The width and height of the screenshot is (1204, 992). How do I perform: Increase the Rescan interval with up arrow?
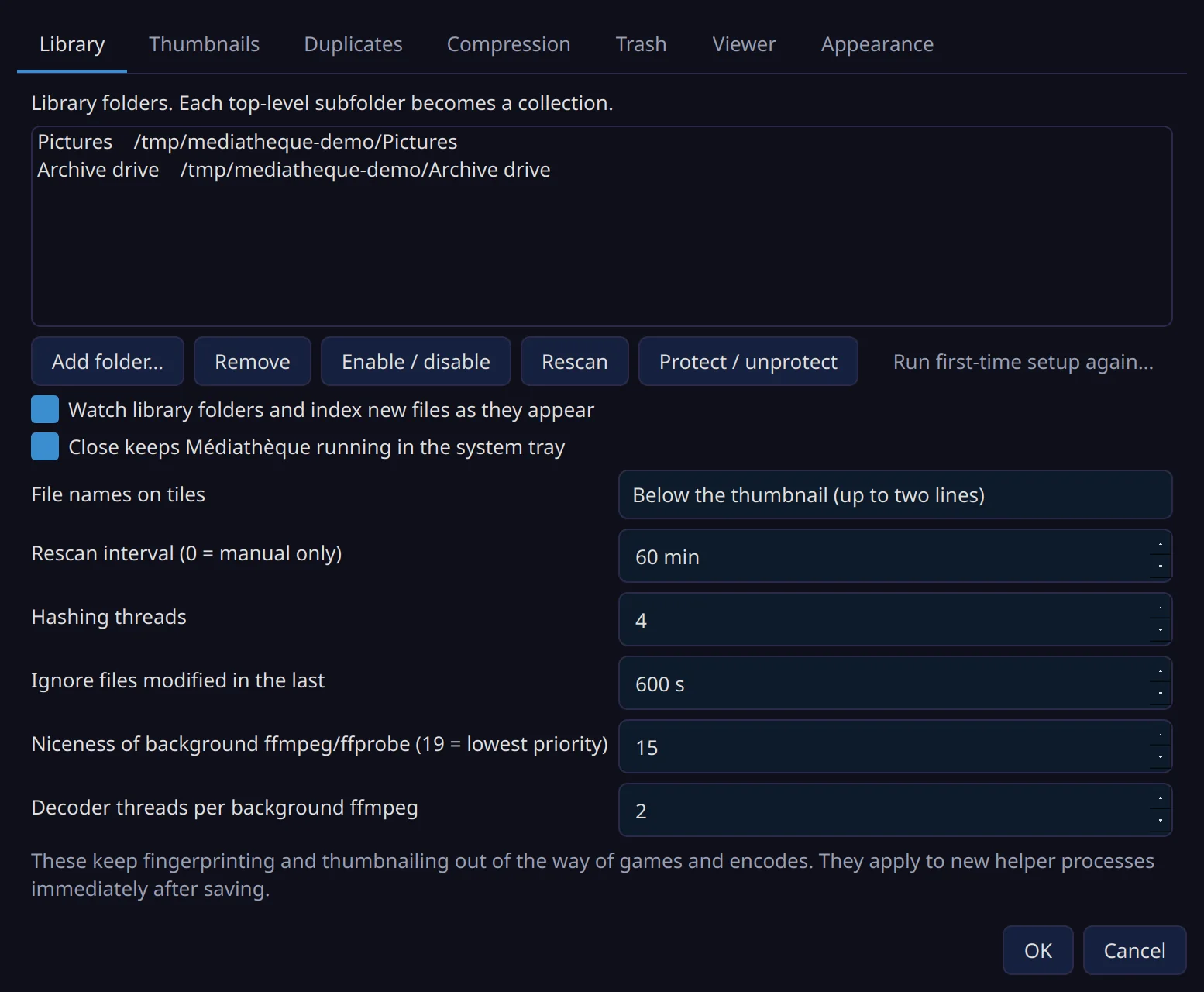[x=1161, y=544]
